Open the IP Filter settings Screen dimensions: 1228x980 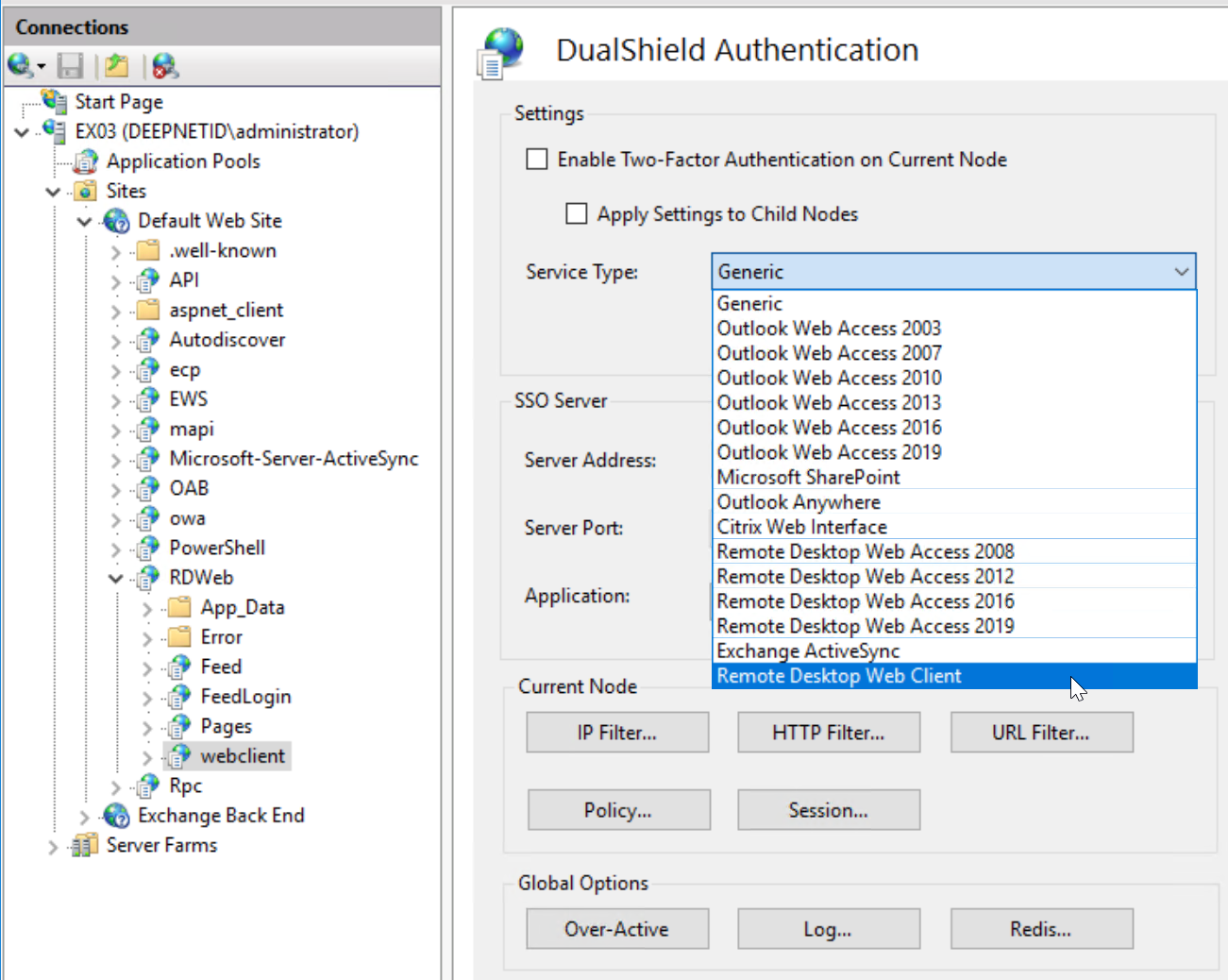[617, 733]
